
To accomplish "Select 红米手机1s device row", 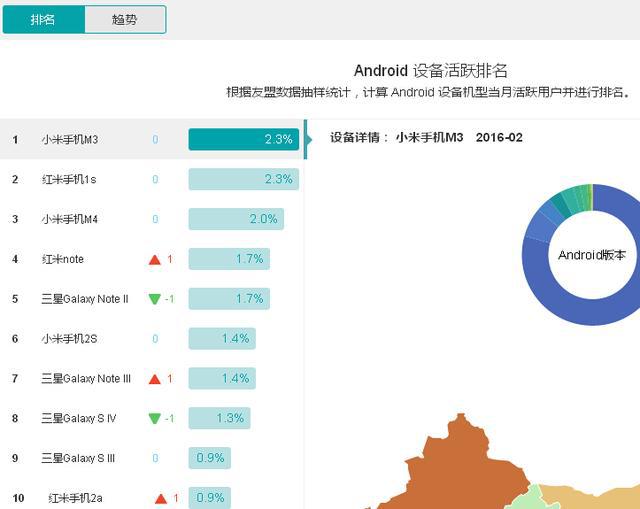I will tap(152, 179).
